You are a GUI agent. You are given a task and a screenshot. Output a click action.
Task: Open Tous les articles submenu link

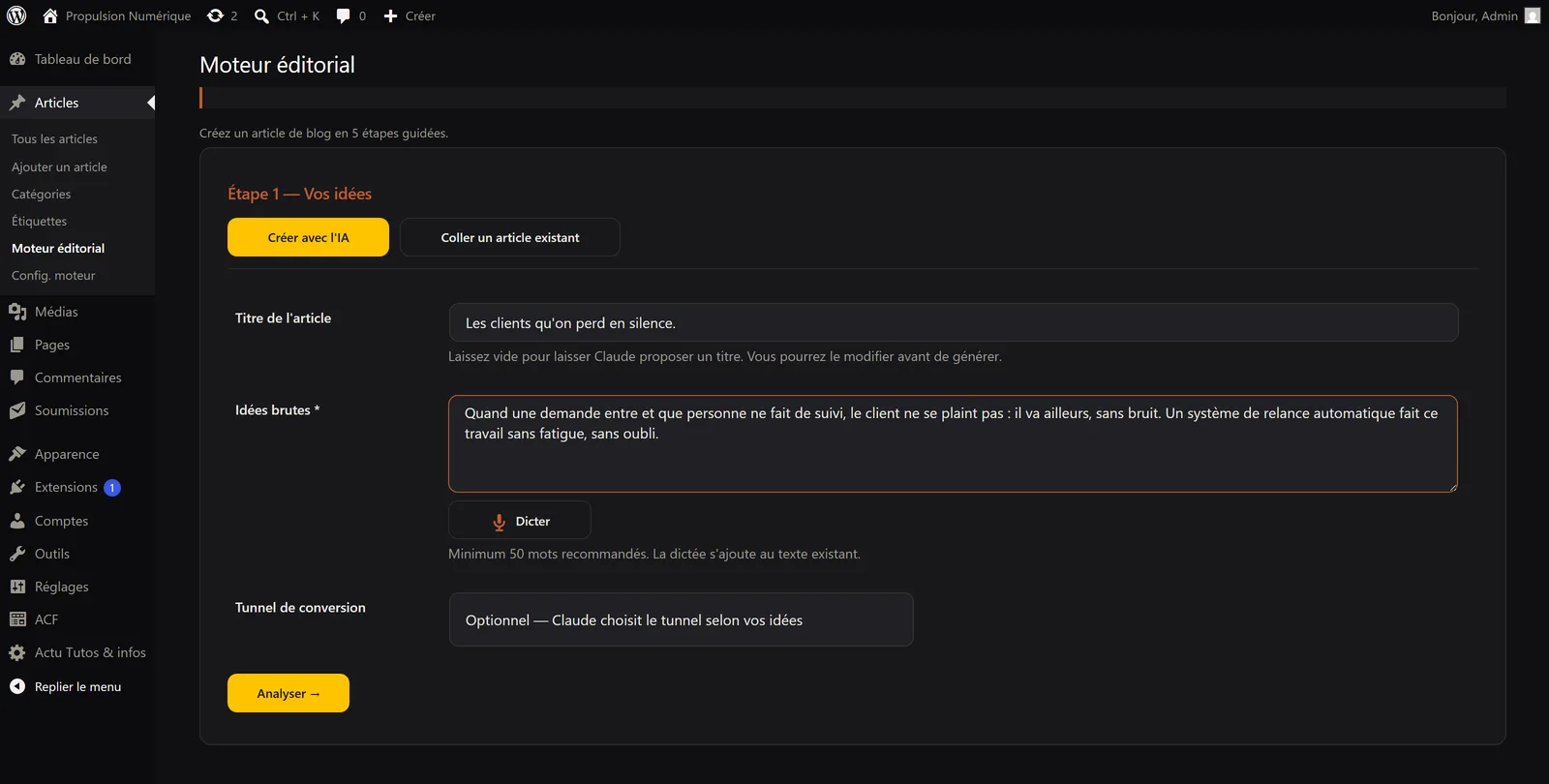pyautogui.click(x=54, y=139)
